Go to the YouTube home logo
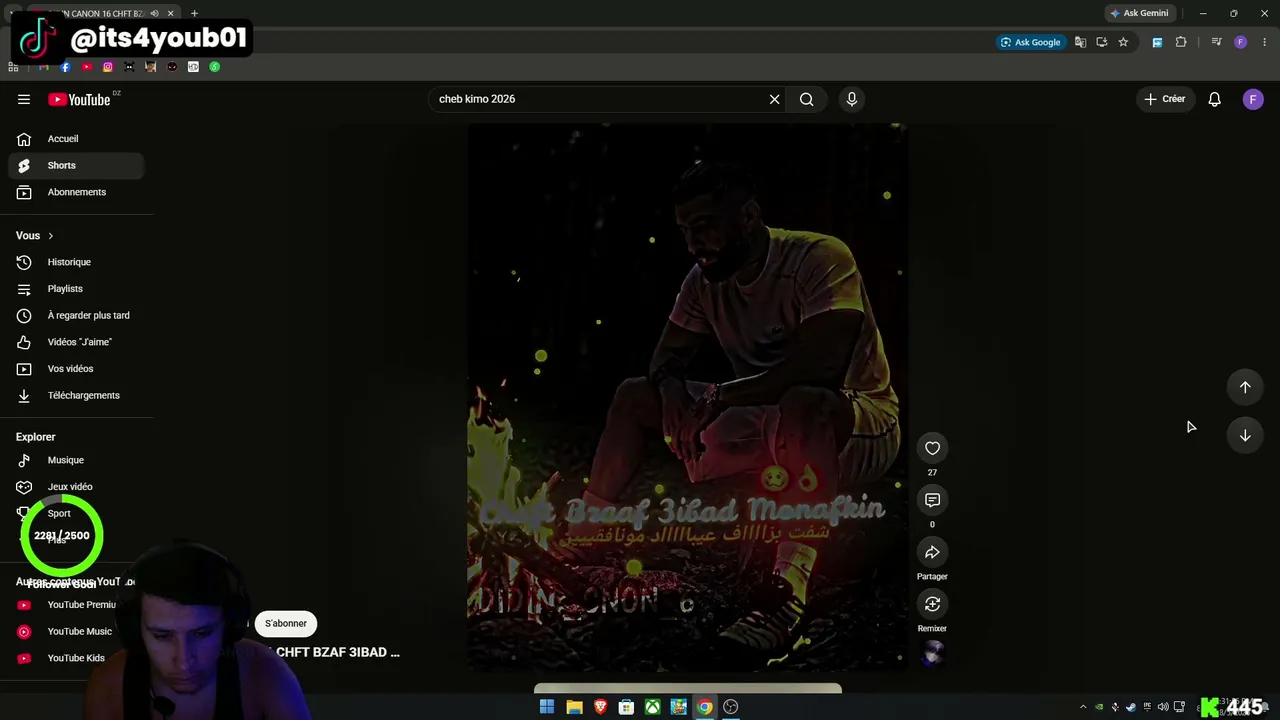Image resolution: width=1280 pixels, height=720 pixels. coord(80,99)
